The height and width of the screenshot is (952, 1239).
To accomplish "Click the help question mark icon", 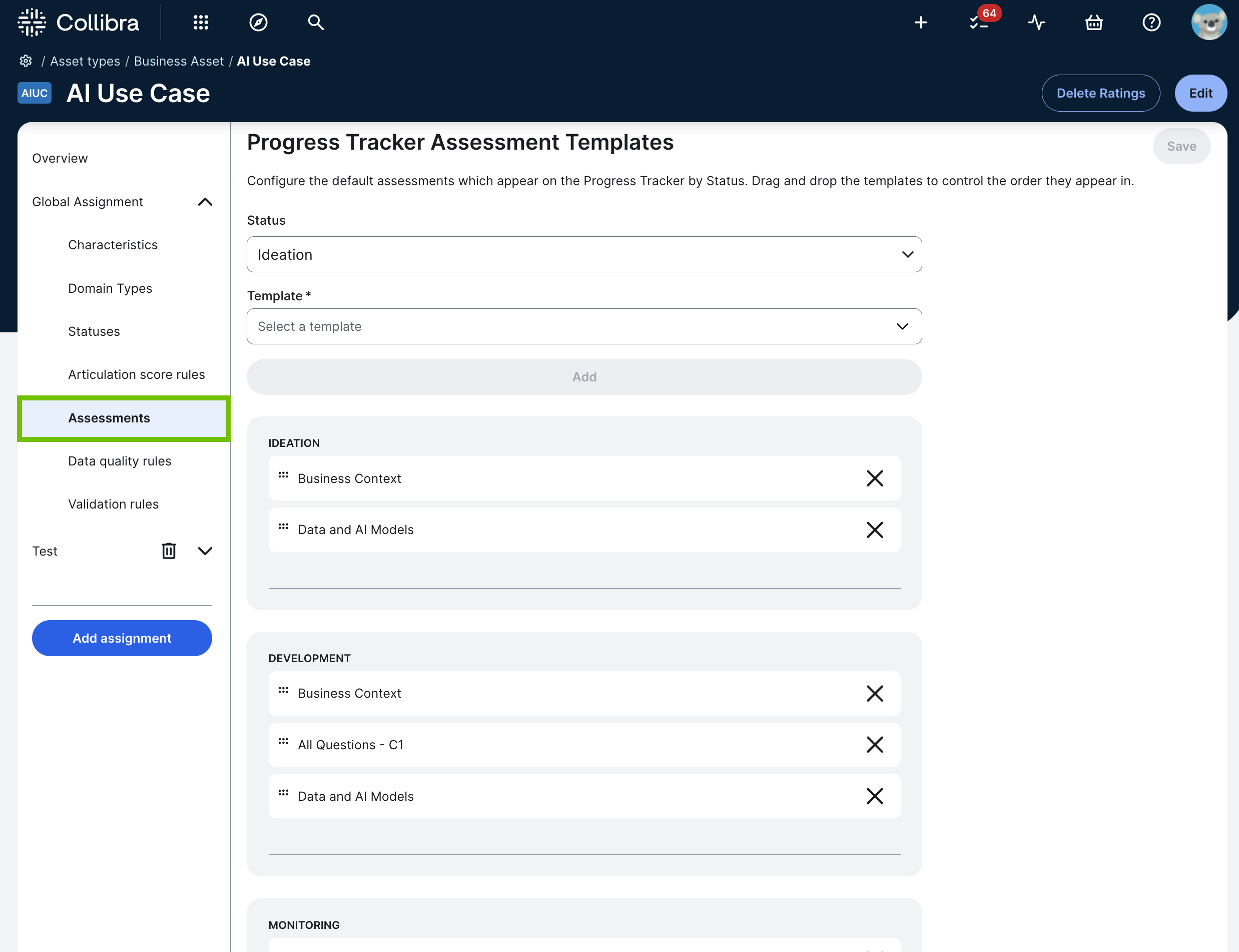I will 1151,22.
